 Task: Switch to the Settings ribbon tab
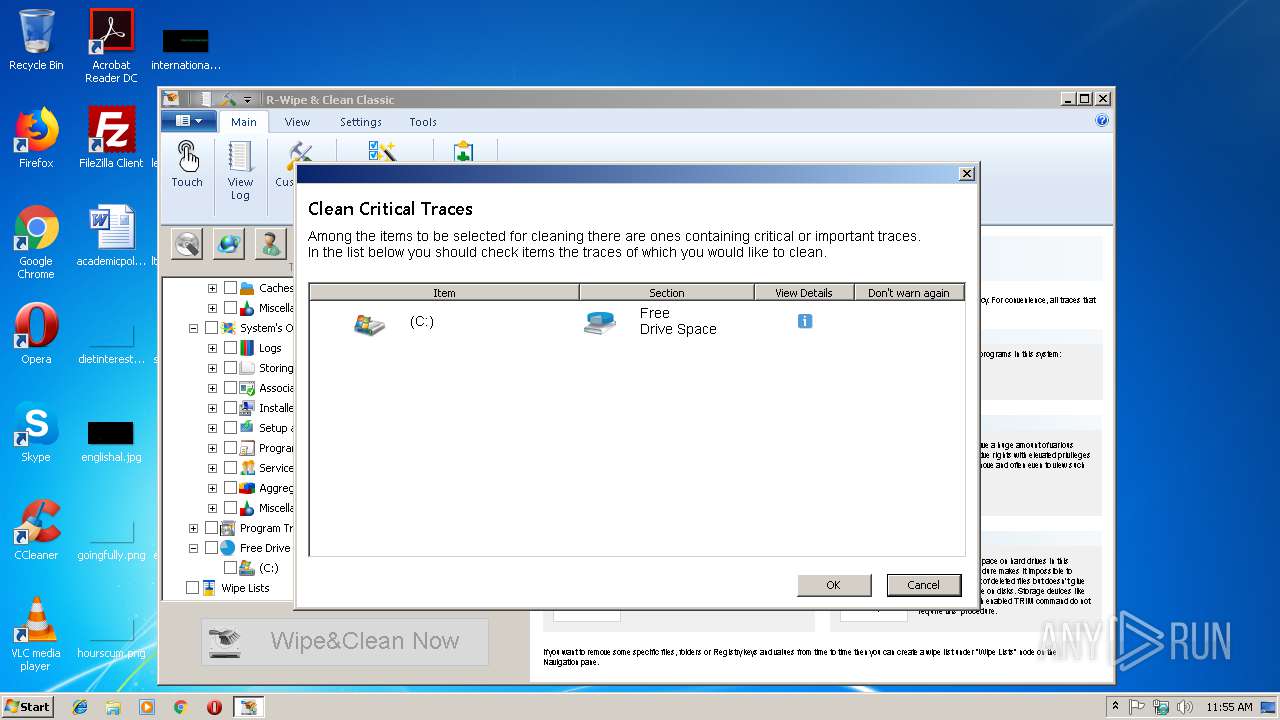360,122
